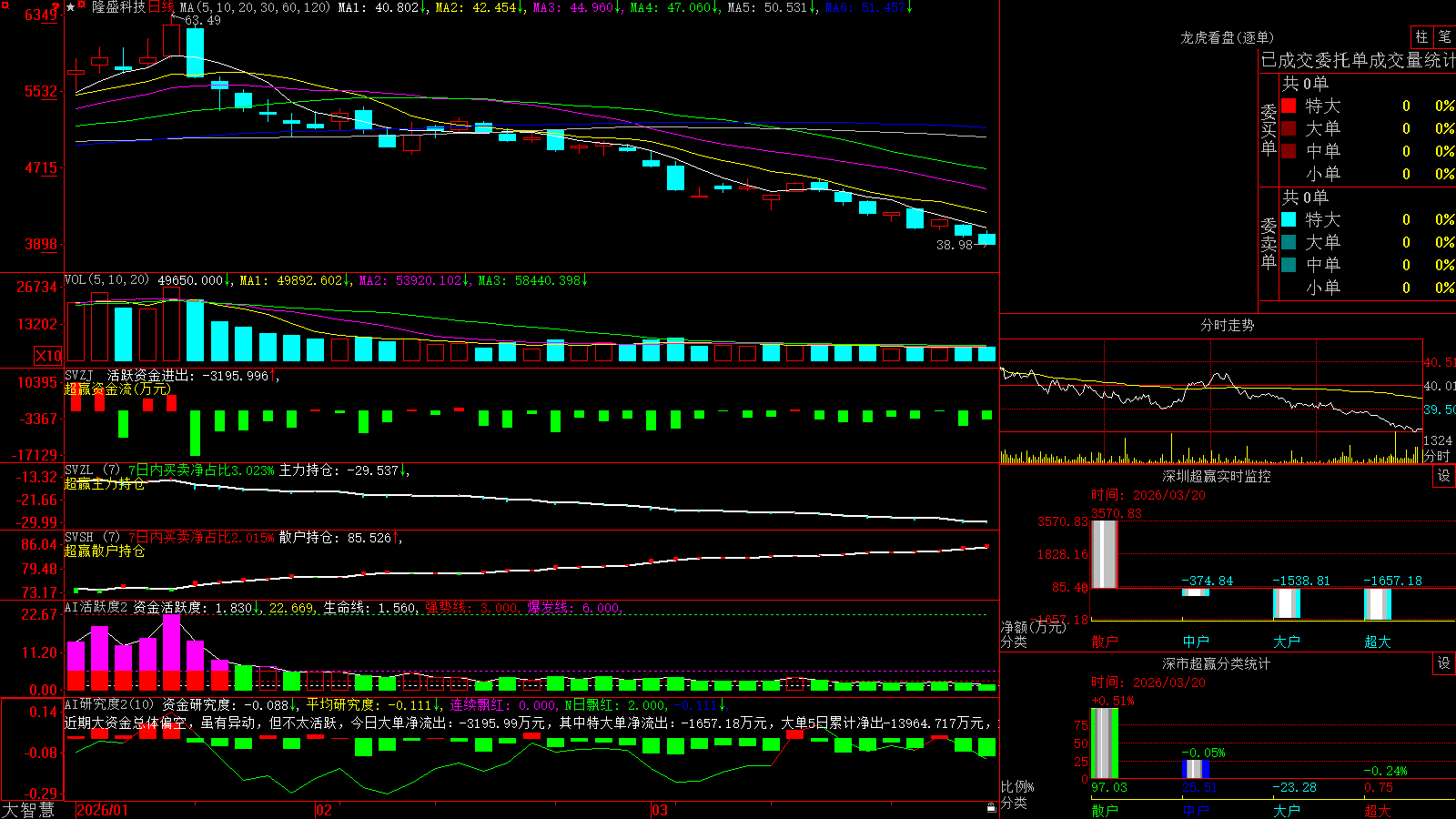Viewport: 1456px width, 819px height.
Task: Click the X10 volume scale marker
Action: click(x=48, y=356)
